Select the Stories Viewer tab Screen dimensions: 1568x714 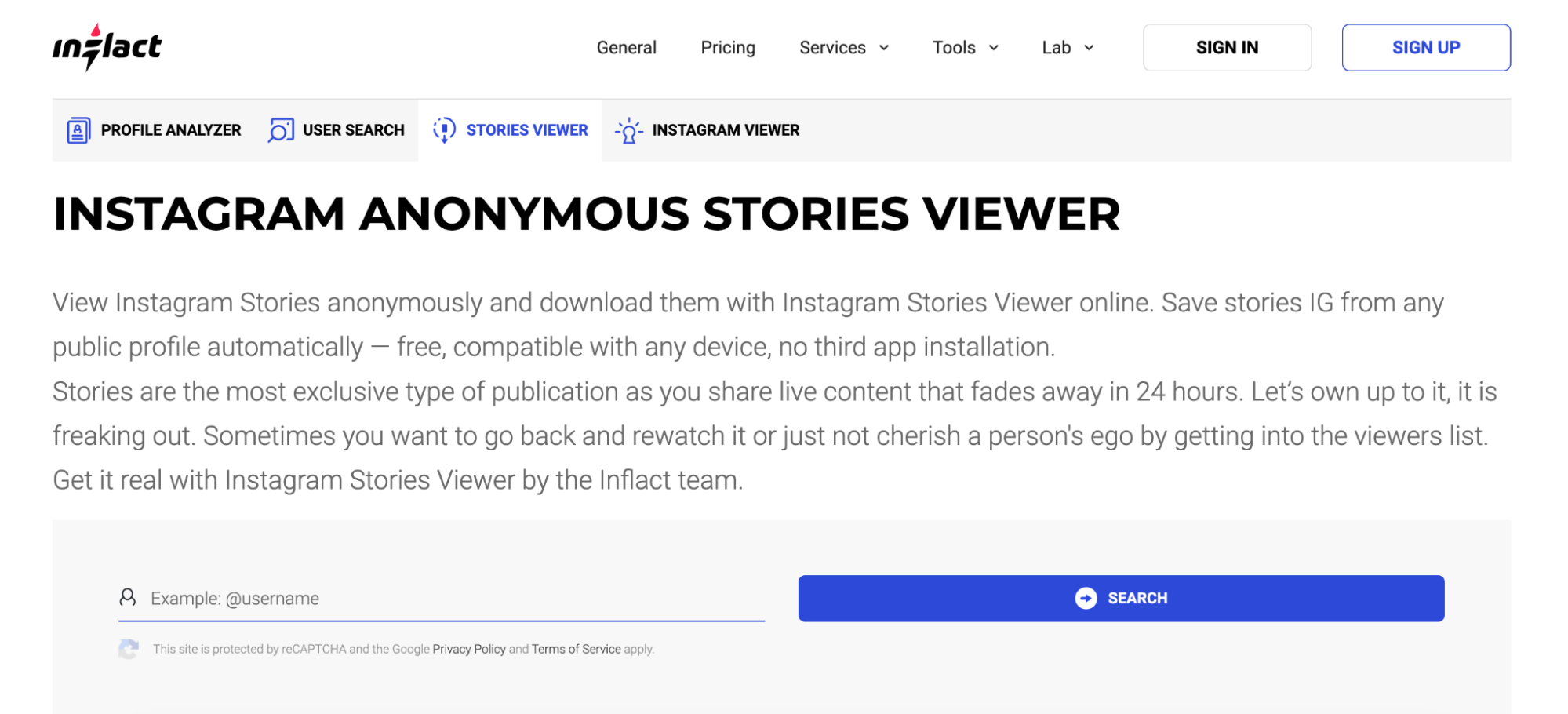pyautogui.click(x=510, y=130)
